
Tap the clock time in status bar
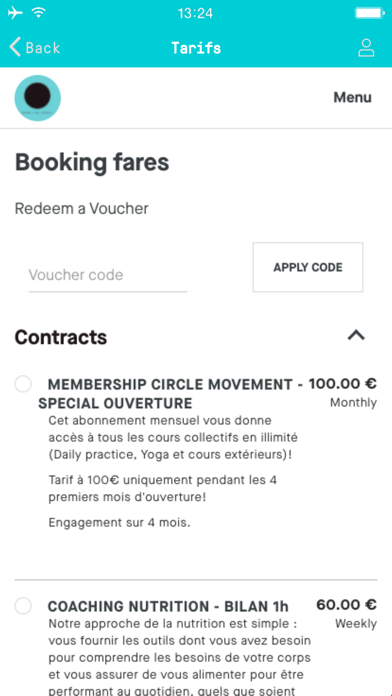pos(195,13)
